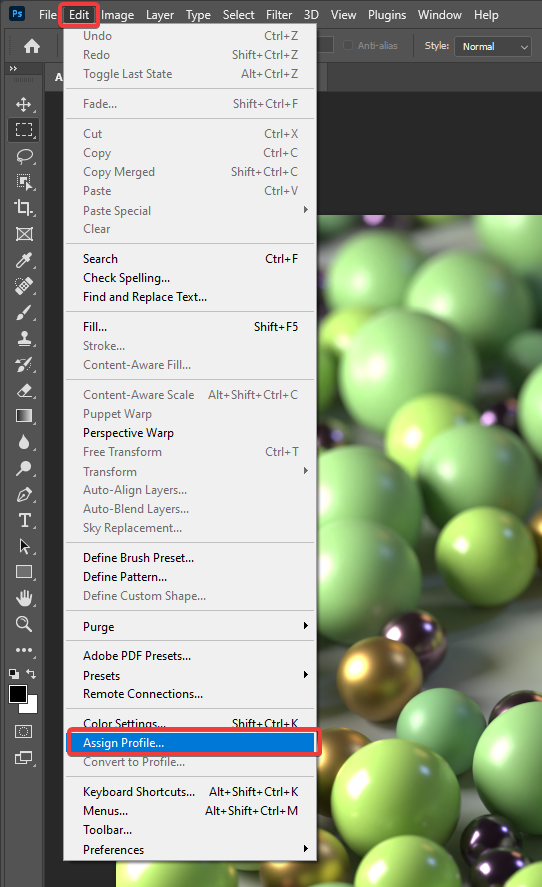
Task: Select the Lasso tool
Action: 24,156
